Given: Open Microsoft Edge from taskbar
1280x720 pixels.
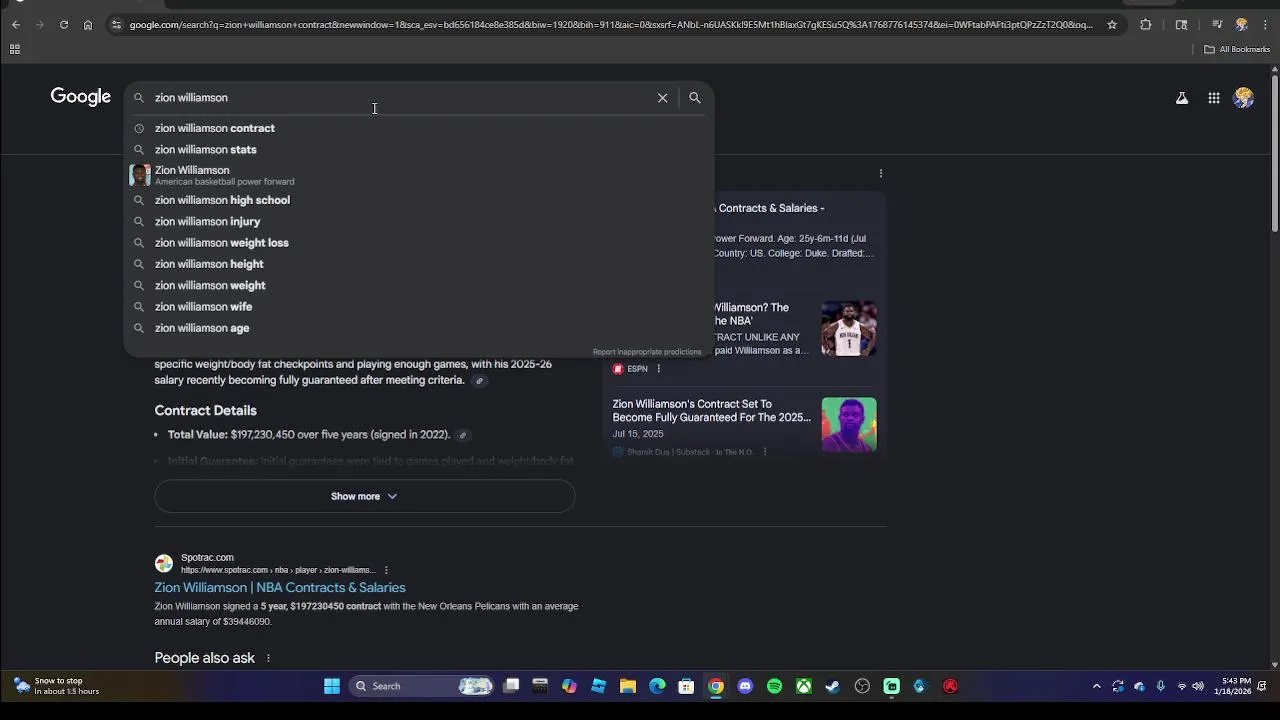Looking at the screenshot, I should pos(657,686).
